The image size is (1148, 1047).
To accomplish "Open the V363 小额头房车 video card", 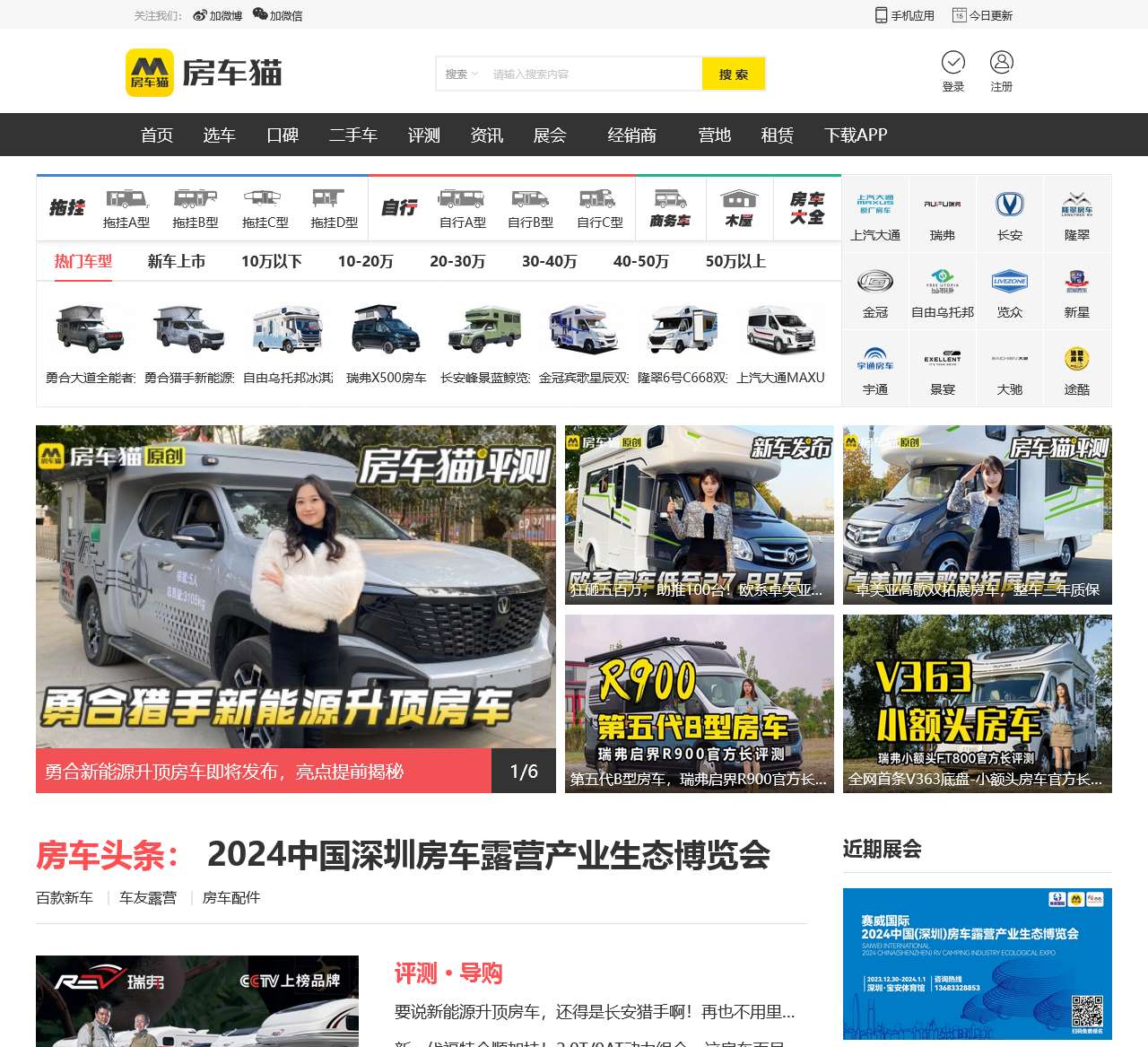I will point(978,703).
